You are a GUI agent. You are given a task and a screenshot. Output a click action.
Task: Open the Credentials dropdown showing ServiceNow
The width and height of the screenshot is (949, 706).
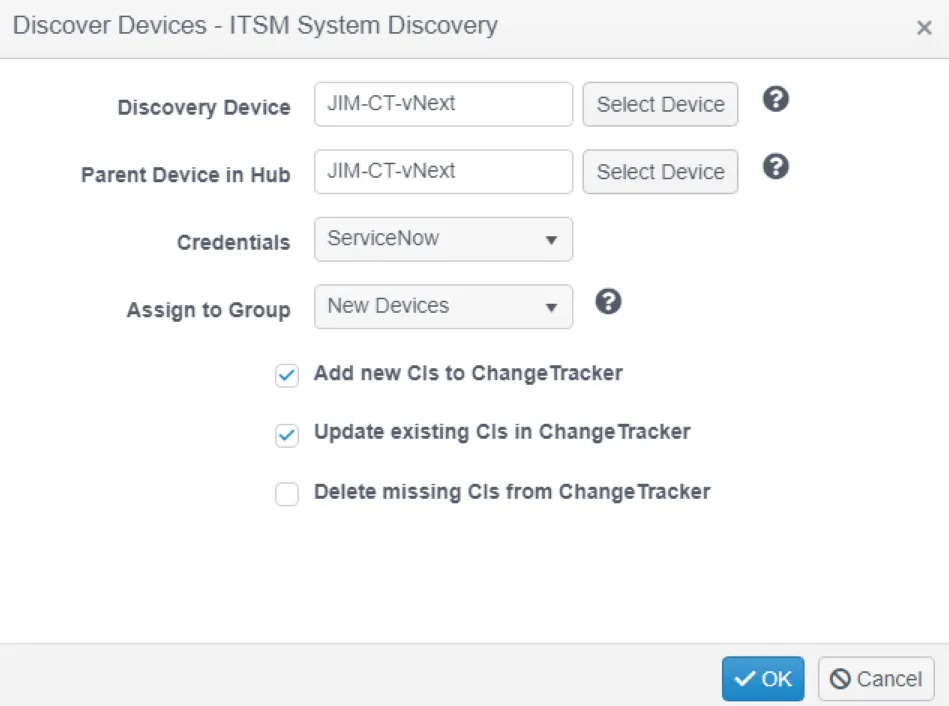pos(443,239)
